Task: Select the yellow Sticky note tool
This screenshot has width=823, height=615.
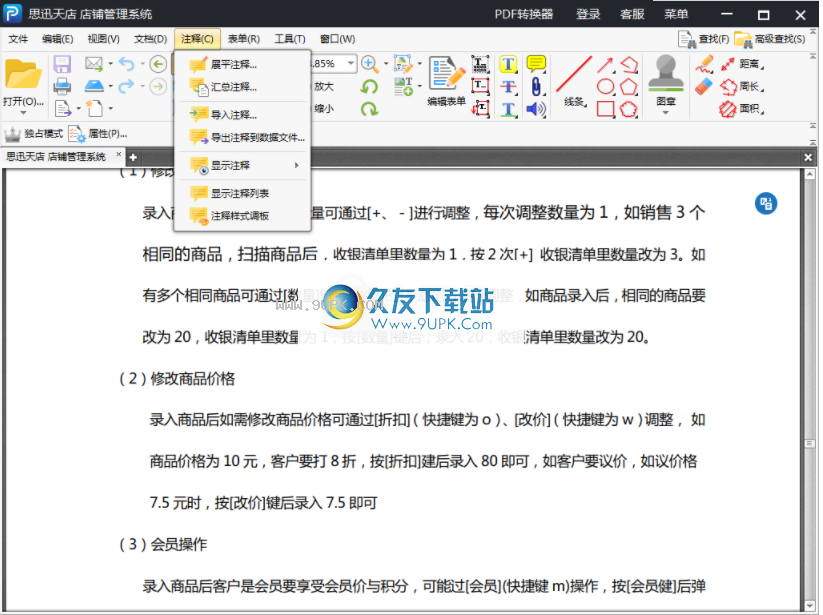Action: click(x=536, y=64)
